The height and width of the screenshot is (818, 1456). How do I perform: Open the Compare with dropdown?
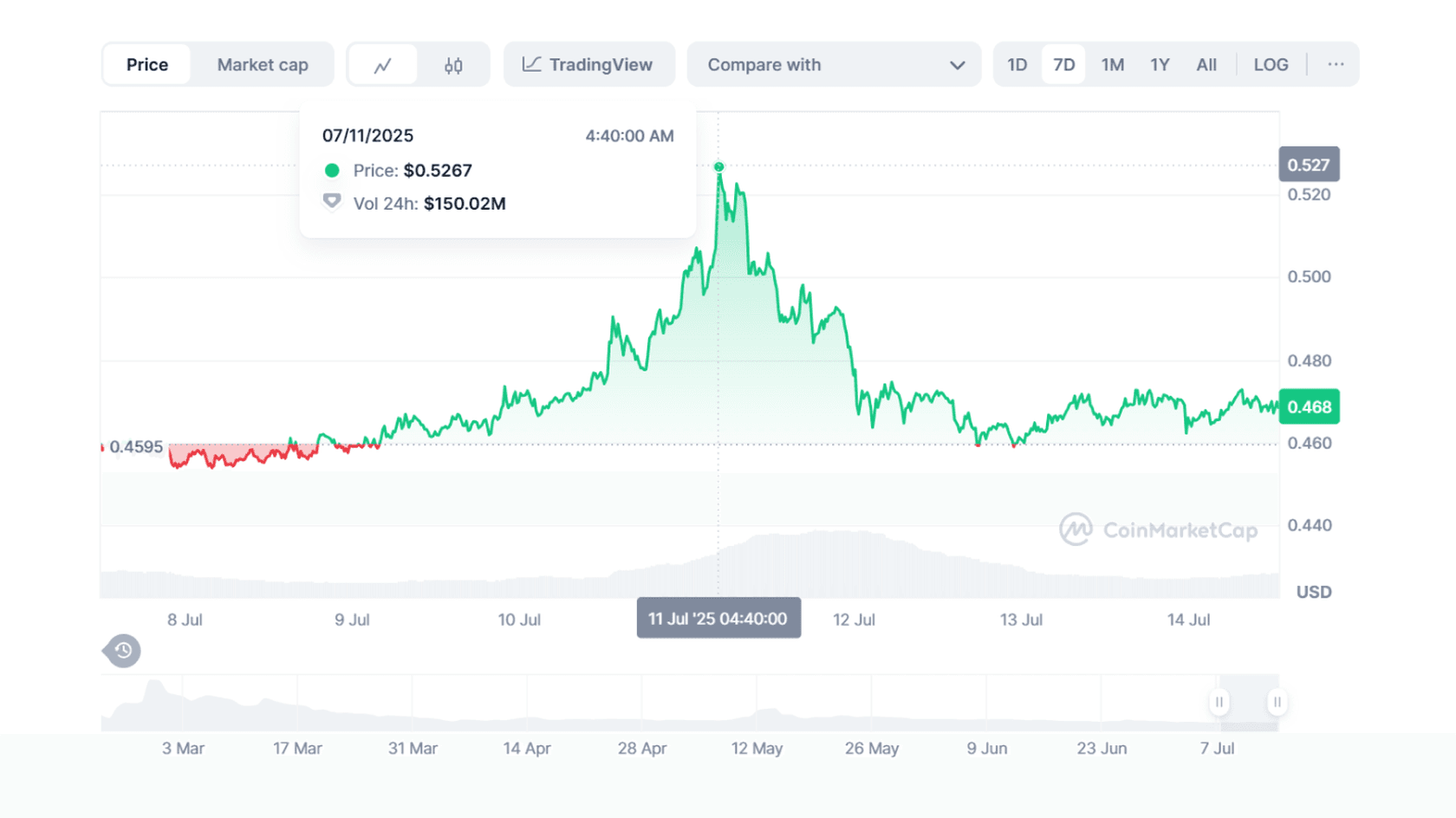coord(834,65)
